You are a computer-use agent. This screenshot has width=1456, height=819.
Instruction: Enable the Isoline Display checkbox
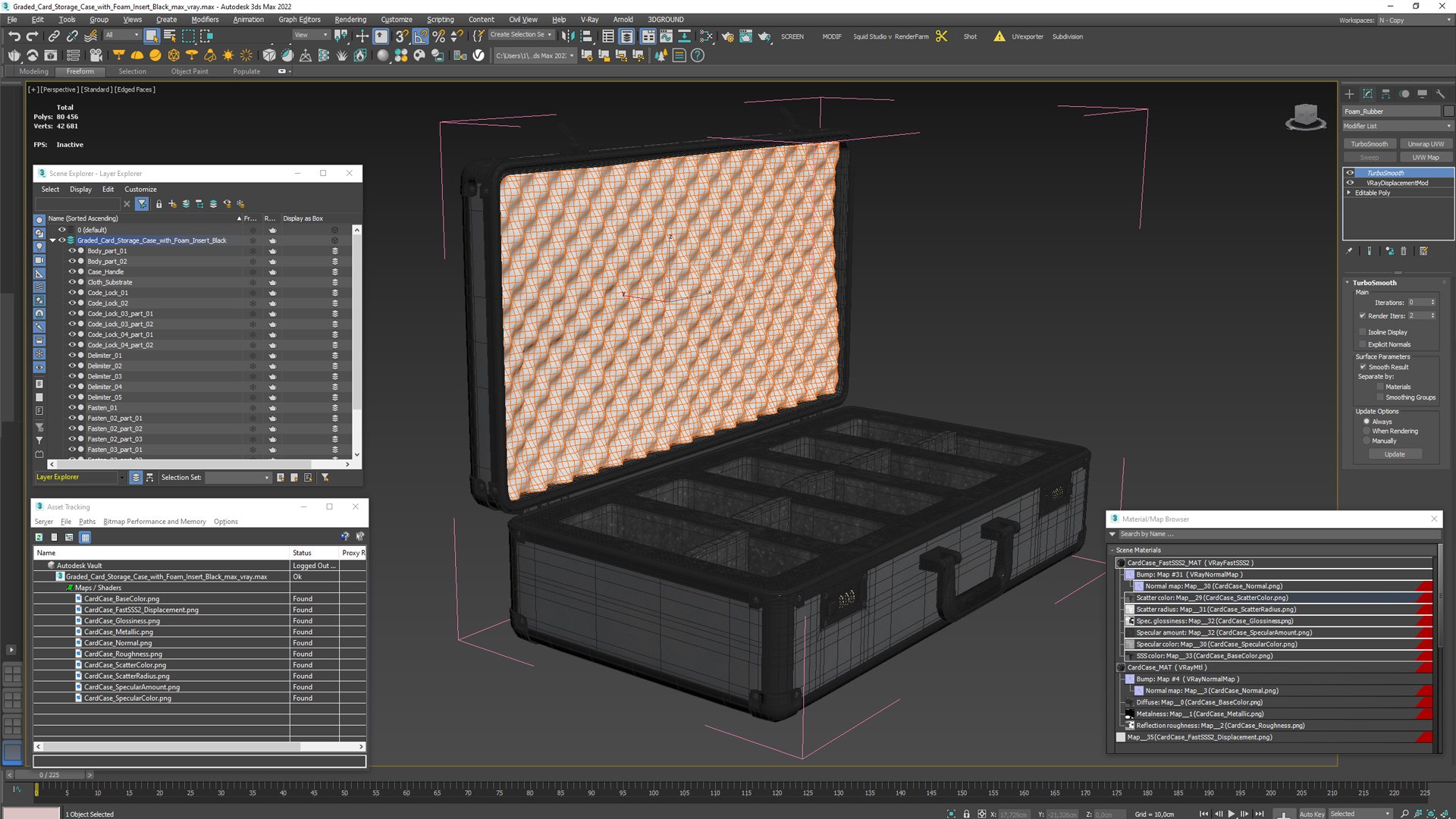point(1363,332)
